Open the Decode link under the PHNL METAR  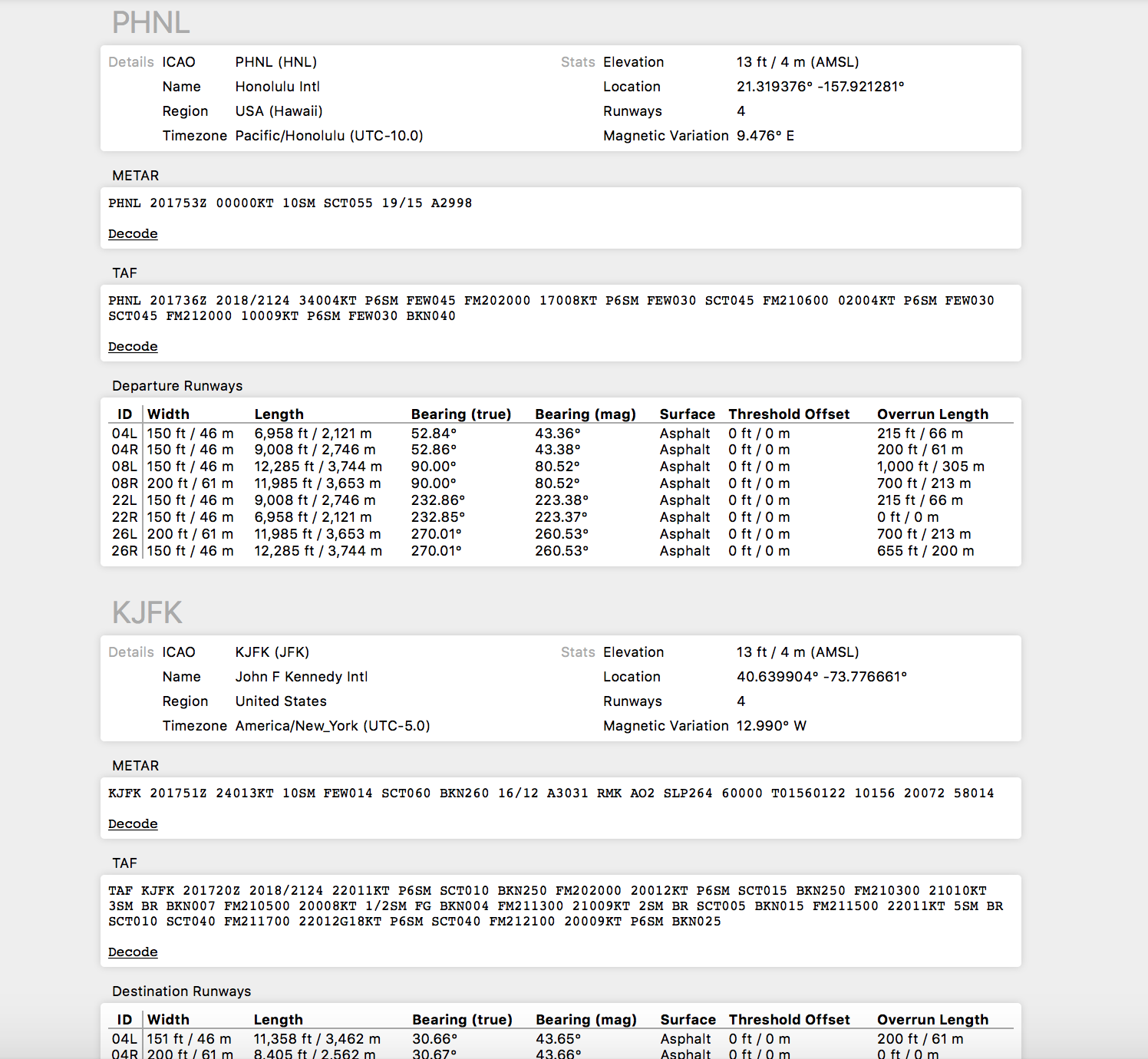133,233
